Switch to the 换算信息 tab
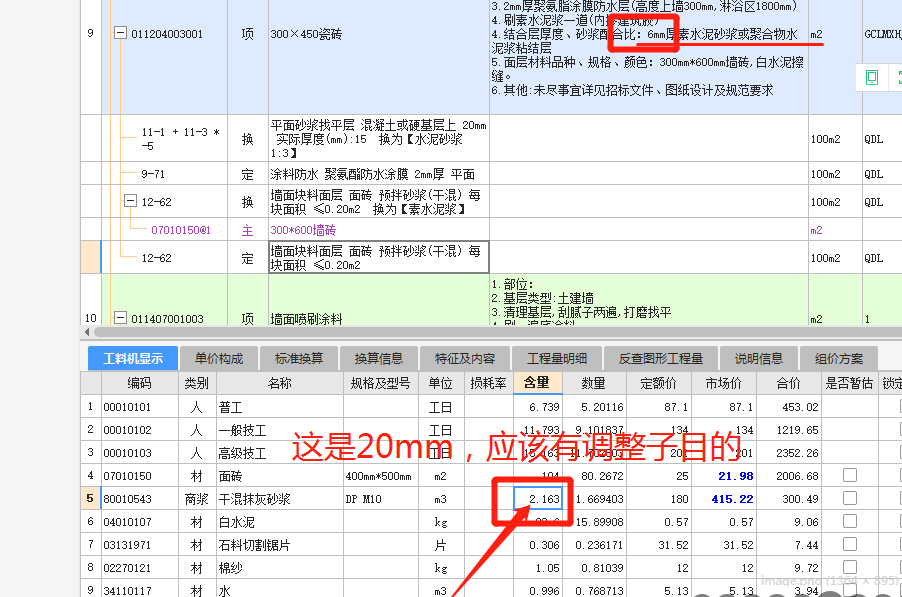 click(379, 358)
